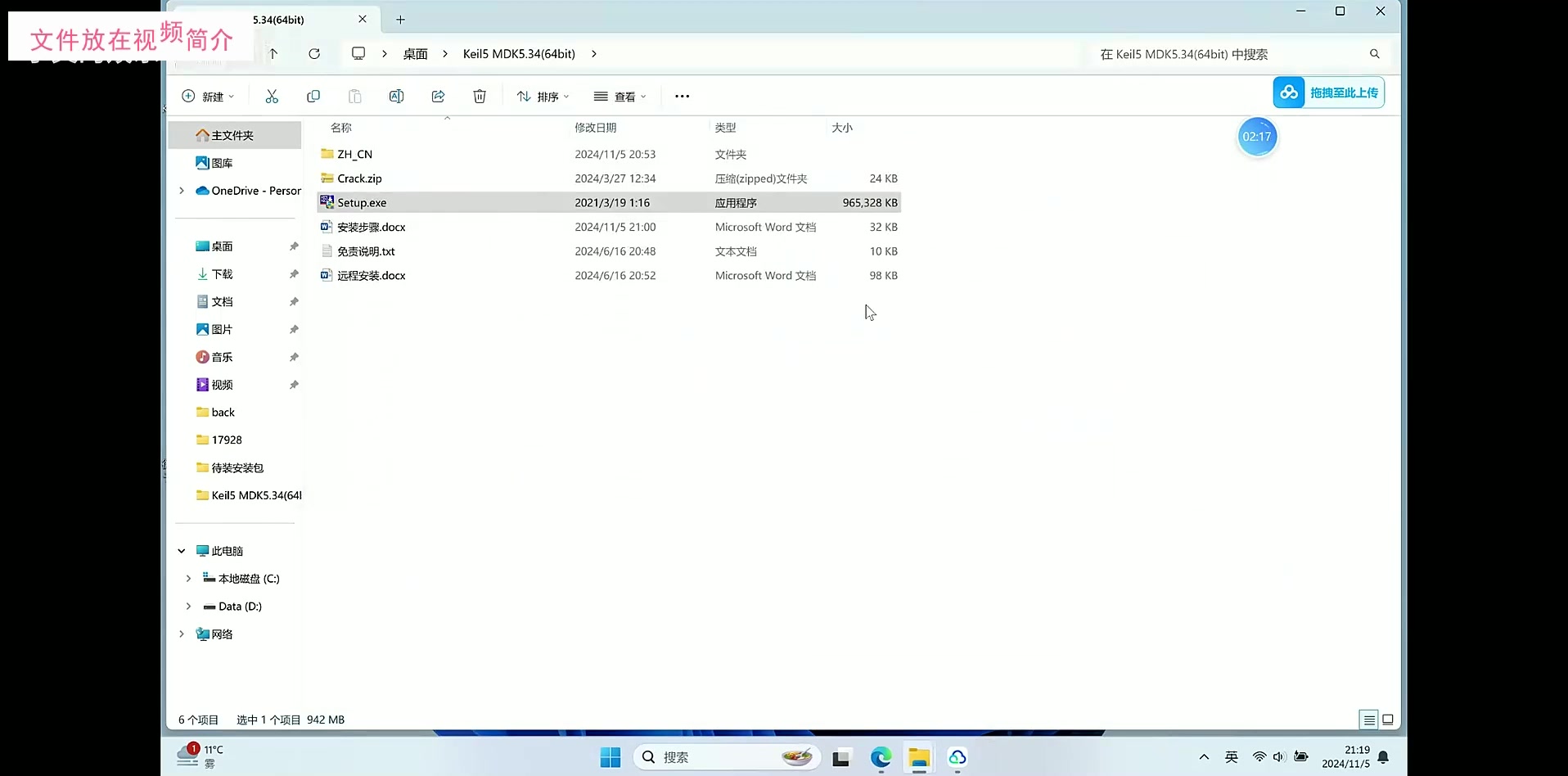Click the Paste icon in the toolbar
The width and height of the screenshot is (1568, 776).
click(x=354, y=96)
